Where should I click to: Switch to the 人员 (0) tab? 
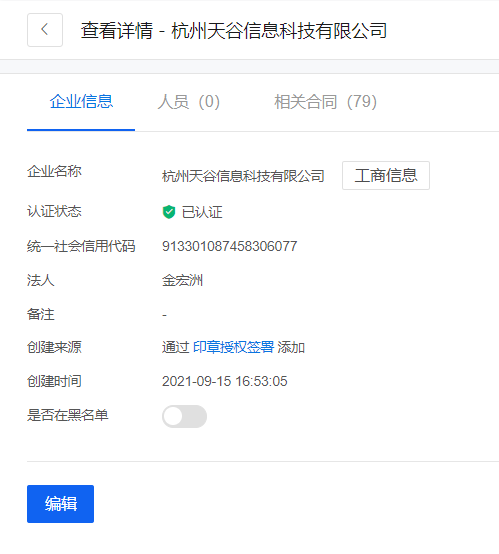pyautogui.click(x=188, y=102)
